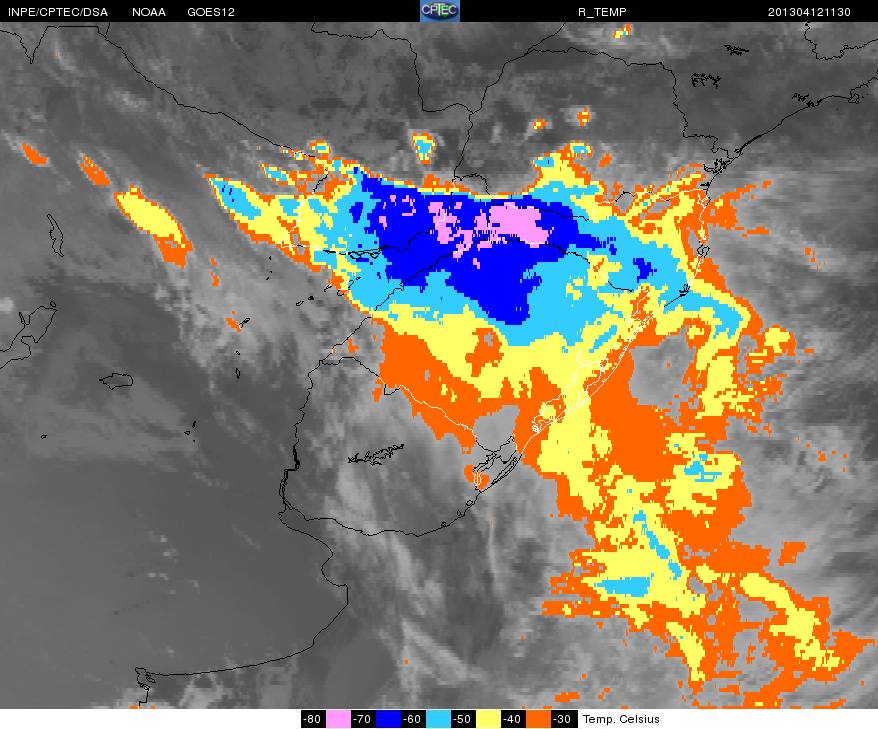Viewport: 878px width, 729px height.
Task: Click the Temp. Celsius legend label
Action: (x=621, y=719)
